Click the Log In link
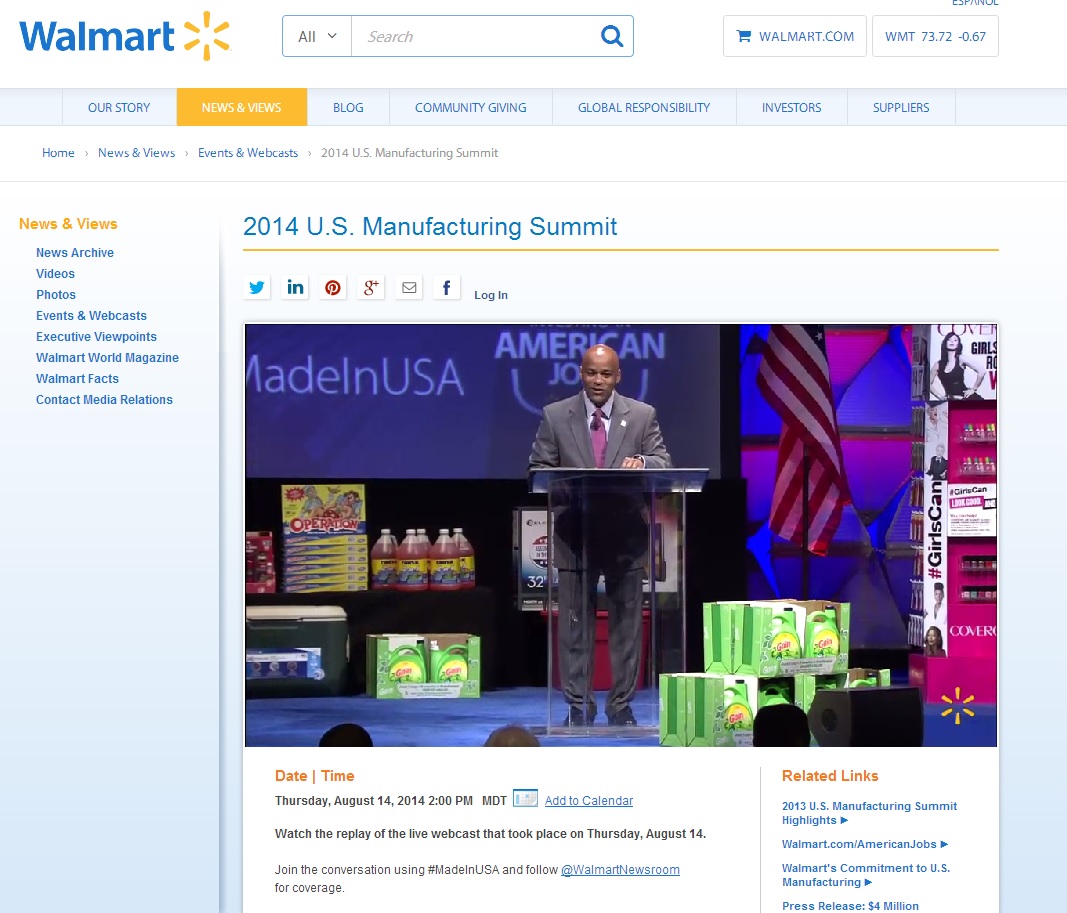 pyautogui.click(x=491, y=295)
